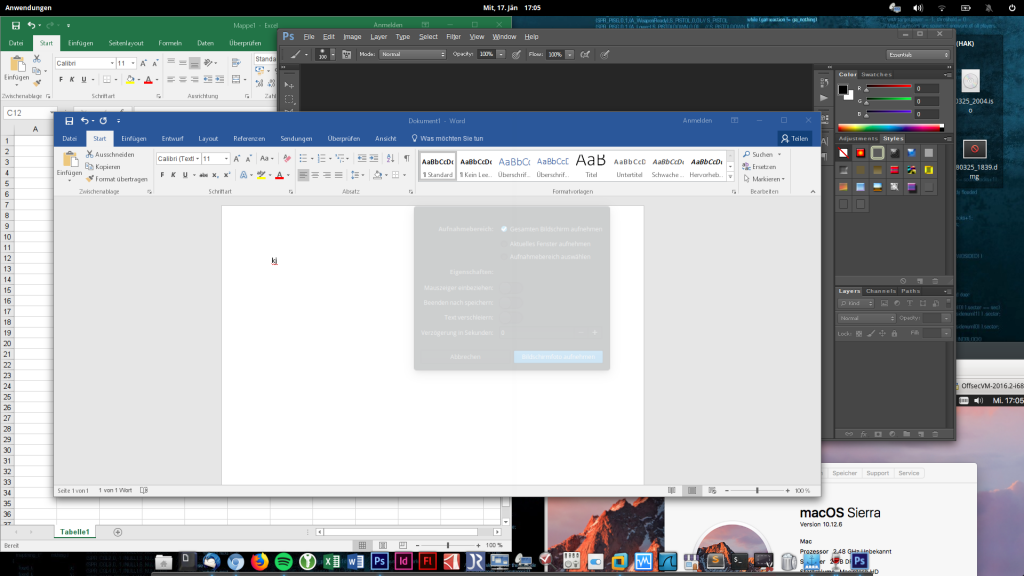Viewport: 1024px width, 576px height.
Task: Toggle airbrush option in Photoshop options bar
Action: [x=585, y=55]
